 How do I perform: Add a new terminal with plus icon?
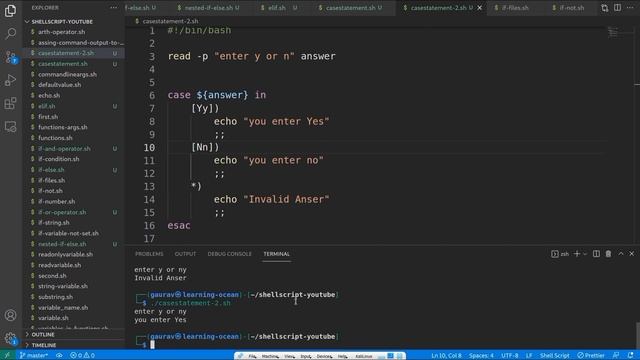click(577, 254)
